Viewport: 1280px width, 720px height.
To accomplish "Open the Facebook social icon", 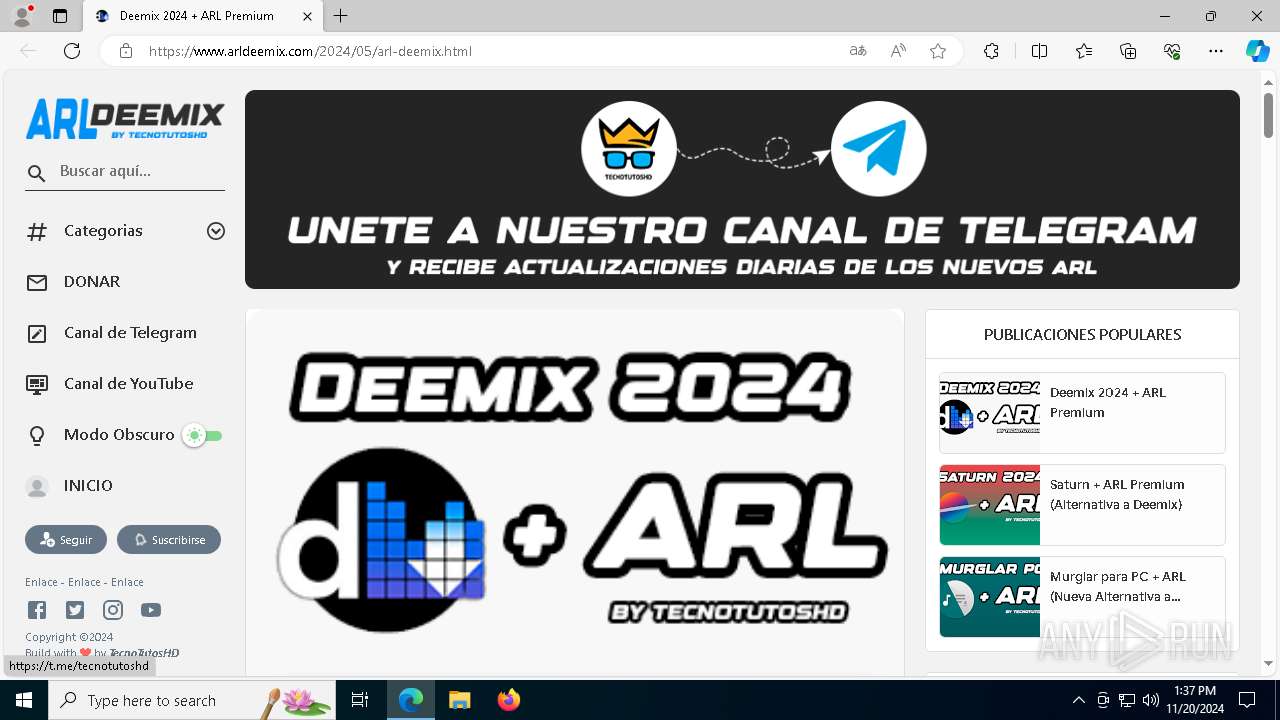I will point(37,610).
